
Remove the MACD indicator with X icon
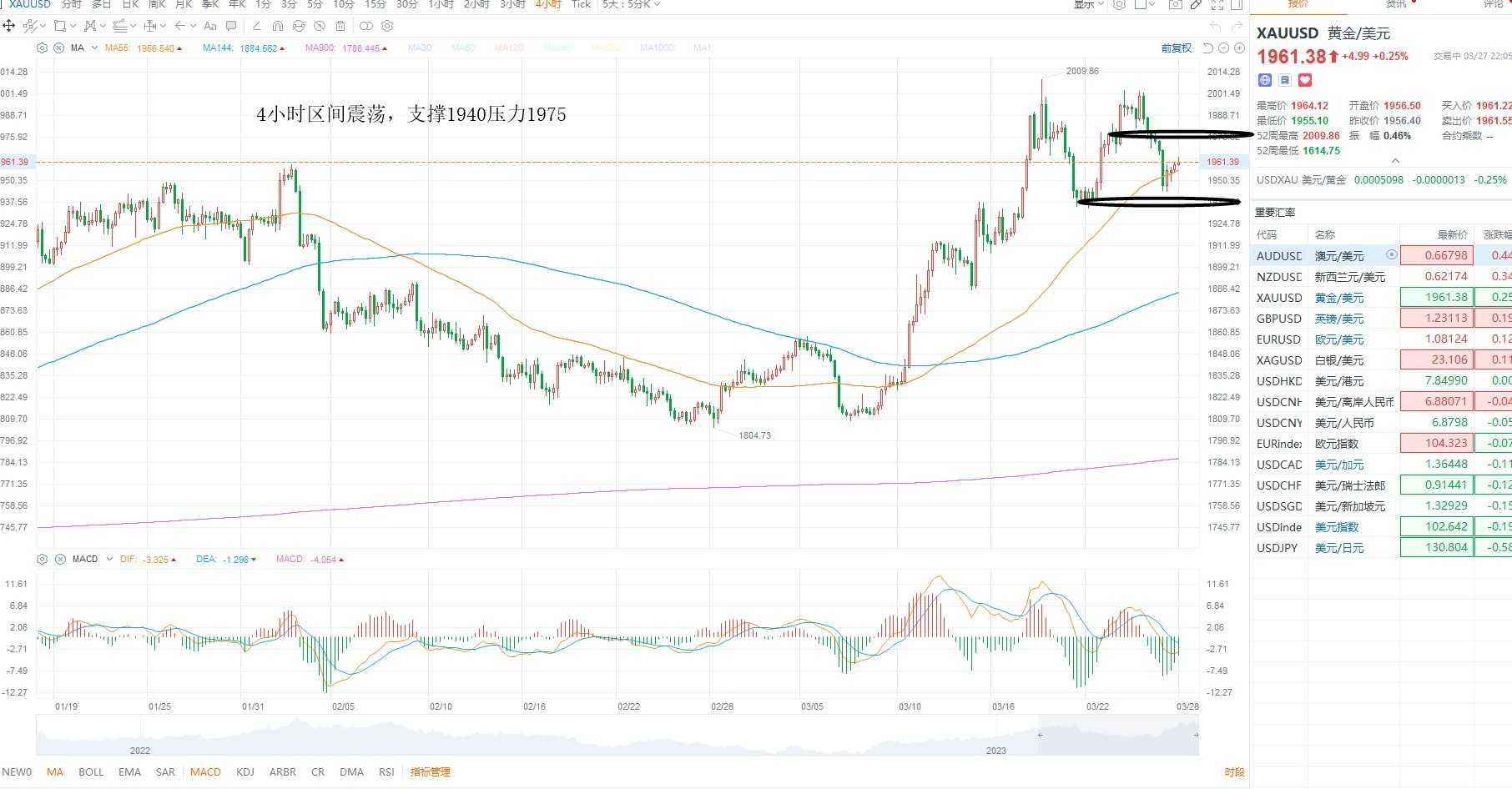click(x=60, y=559)
